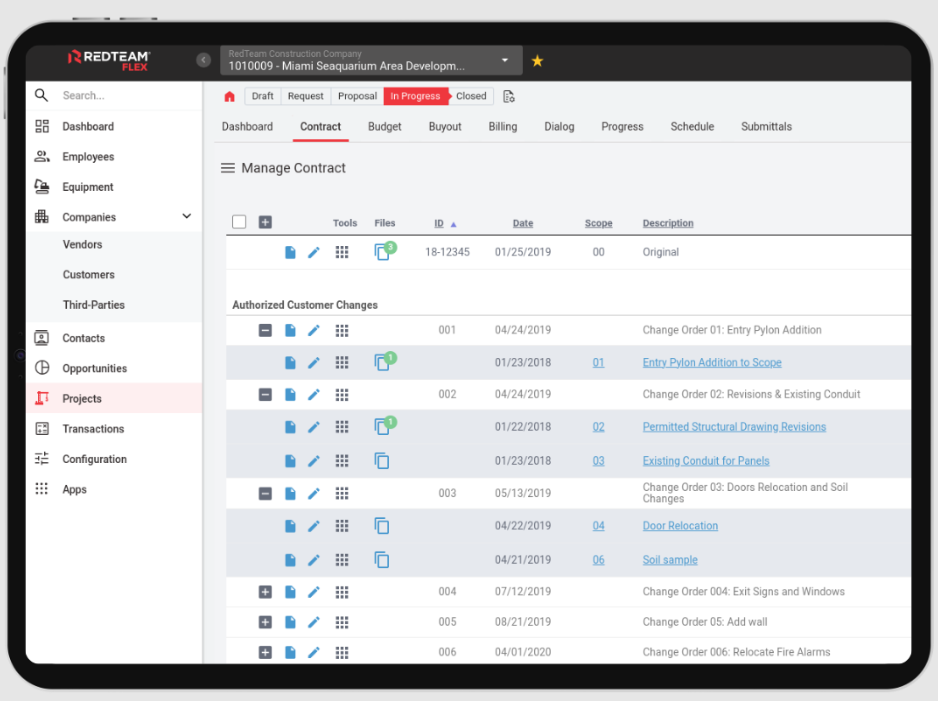938x701 pixels.
Task: Collapse Change Order 02: Revisions & Existing Conduit
Action: (x=265, y=394)
